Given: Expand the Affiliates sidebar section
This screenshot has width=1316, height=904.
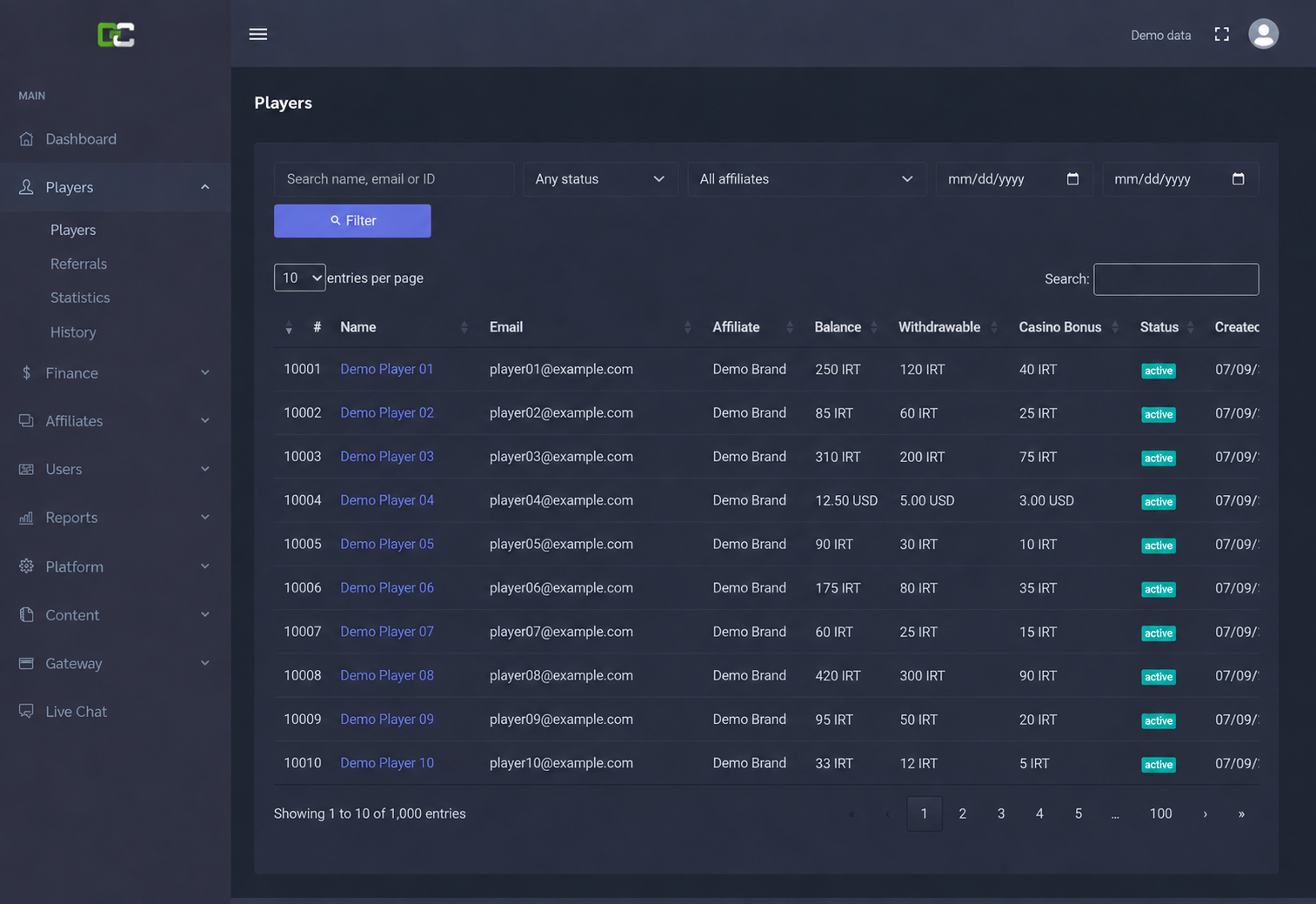Looking at the screenshot, I should (x=205, y=421).
